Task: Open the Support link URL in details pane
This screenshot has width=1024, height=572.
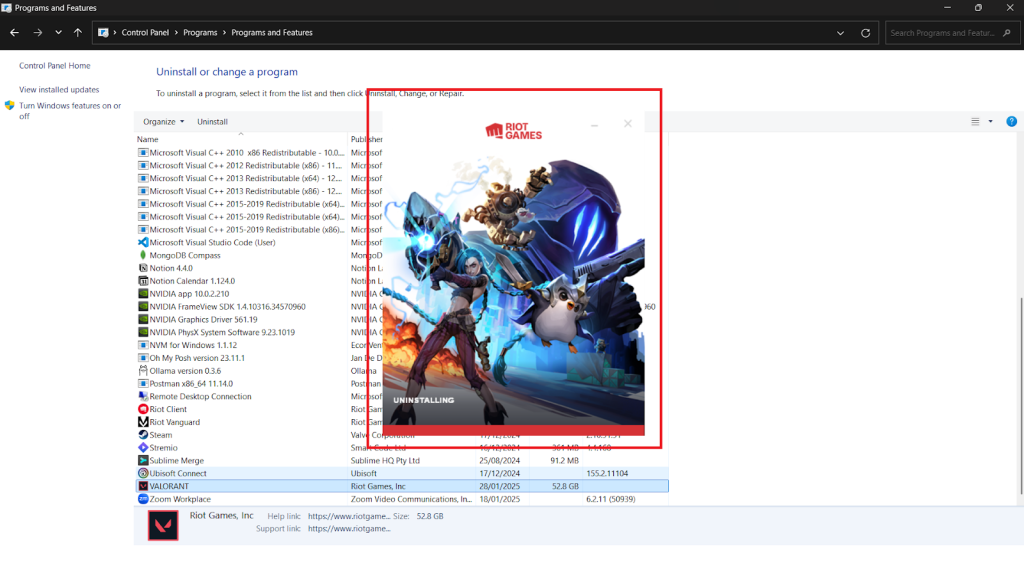Action: 349,529
